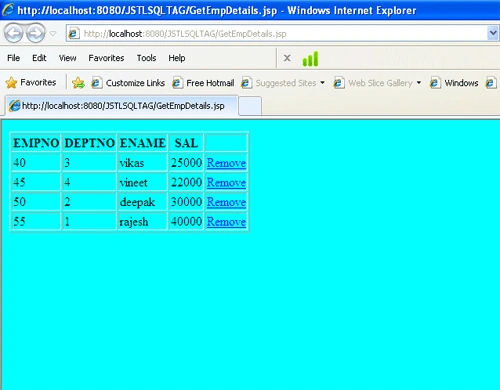The image size is (500, 390).
Task: Click the Customize Links page icon
Action: [x=97, y=83]
